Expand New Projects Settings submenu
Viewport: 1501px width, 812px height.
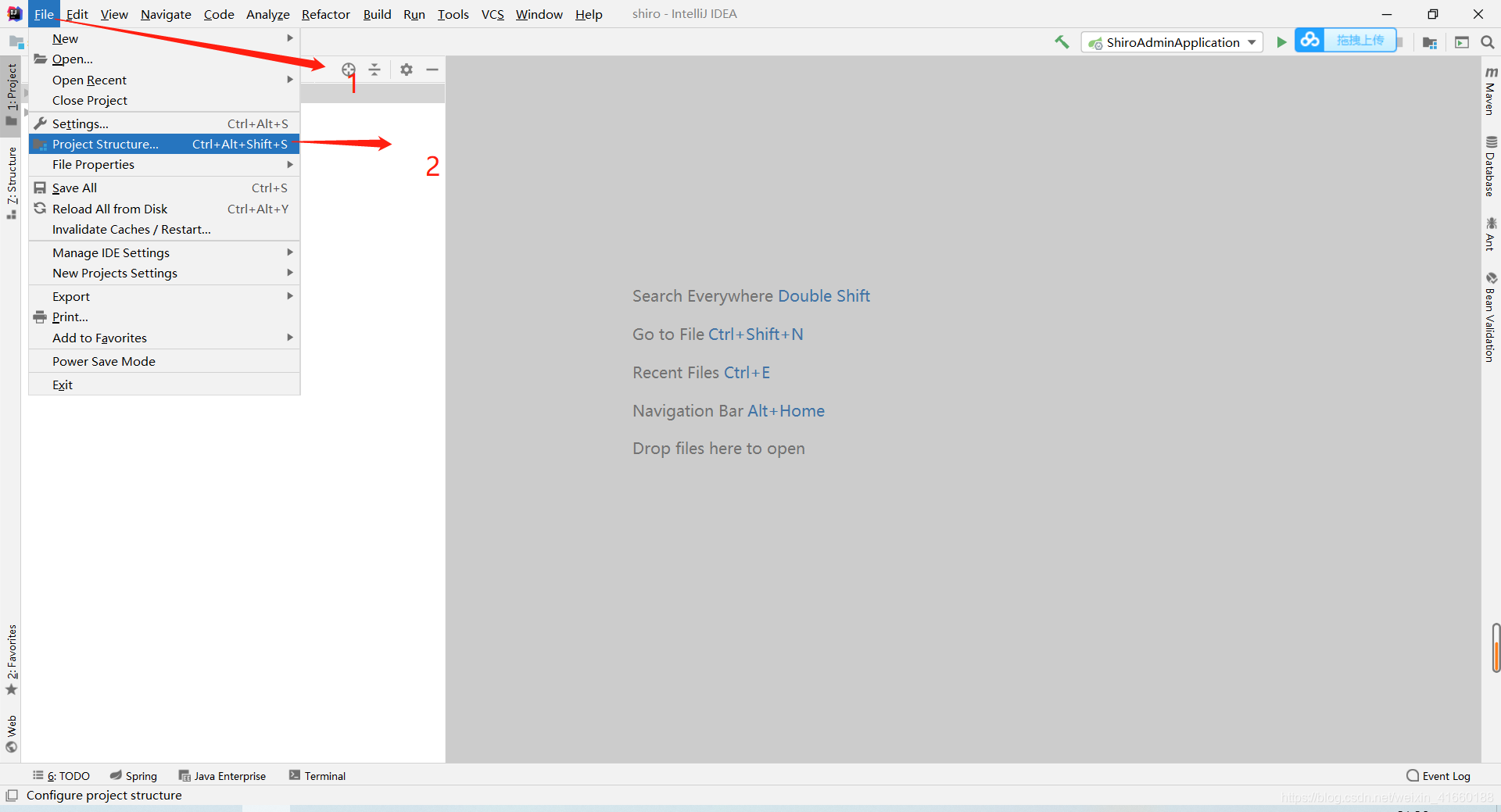tap(164, 273)
